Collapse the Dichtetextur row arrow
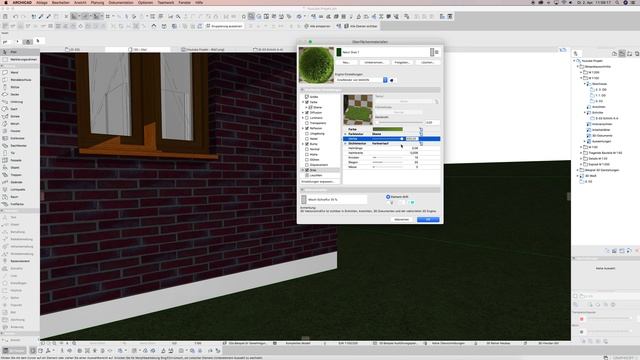This screenshot has width=640, height=360. pos(345,144)
